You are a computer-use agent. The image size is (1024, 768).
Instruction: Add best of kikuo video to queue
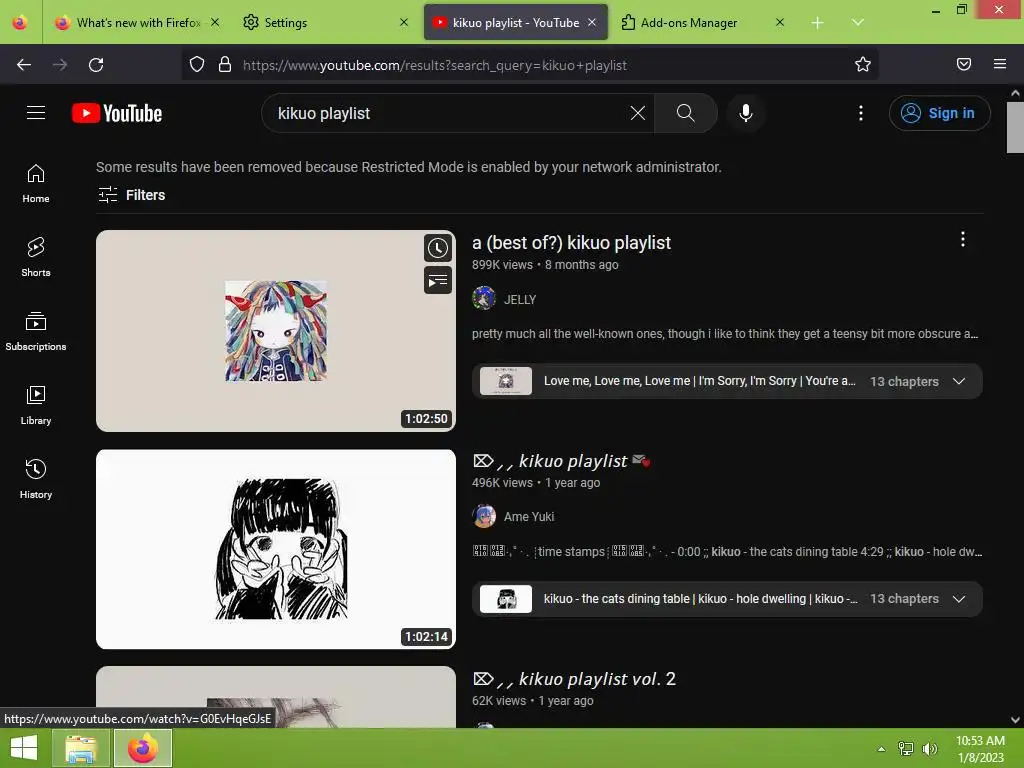click(438, 281)
